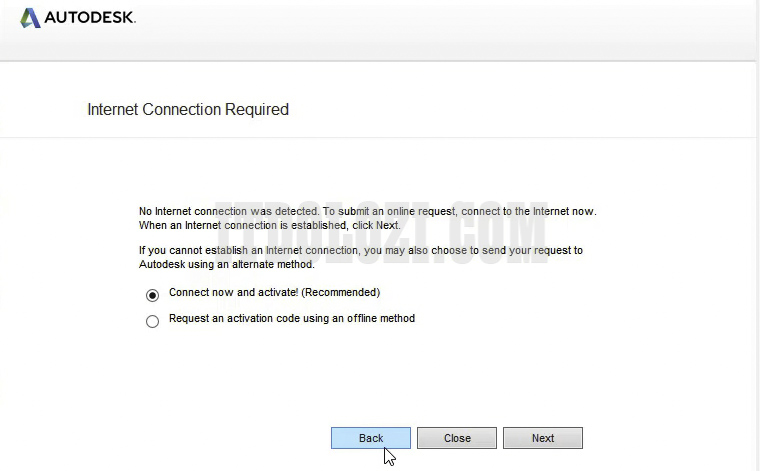760x471 pixels.
Task: Click the Autodesk triangle logo icon
Action: [30, 18]
